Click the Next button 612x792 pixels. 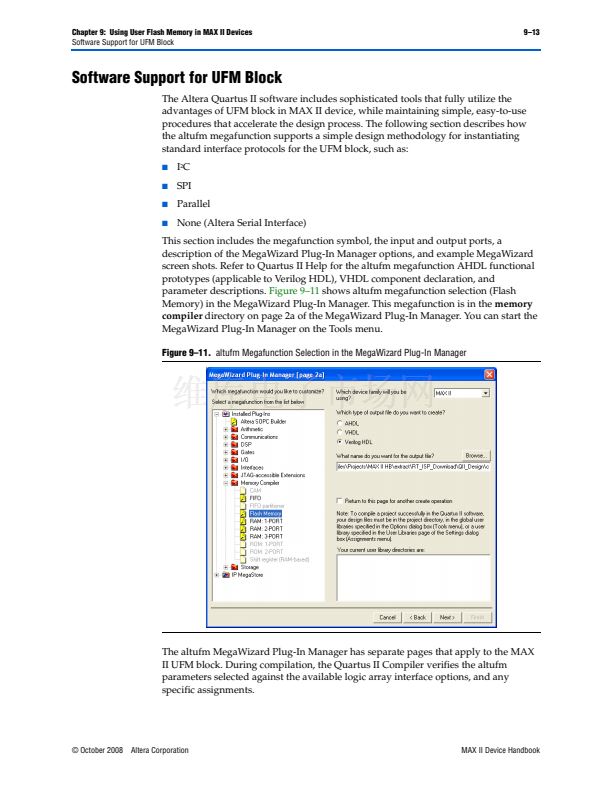[x=448, y=618]
